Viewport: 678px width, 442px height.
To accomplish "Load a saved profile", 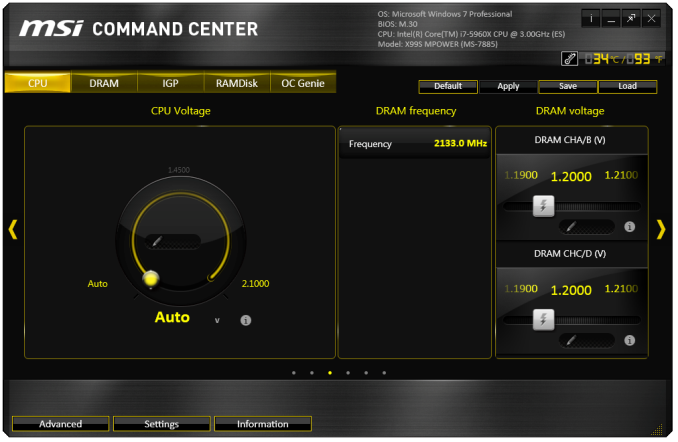I will pyautogui.click(x=627, y=86).
